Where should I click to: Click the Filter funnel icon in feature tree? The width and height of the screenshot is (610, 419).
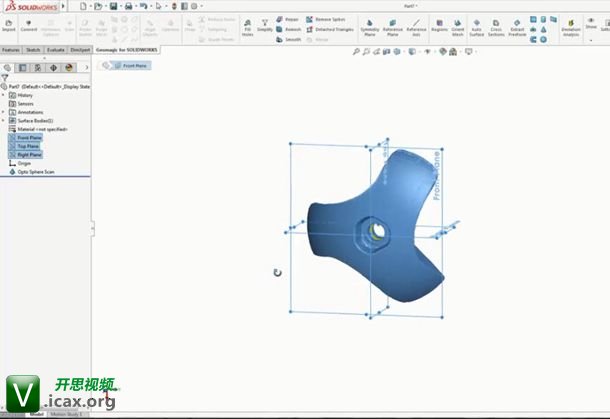5,77
